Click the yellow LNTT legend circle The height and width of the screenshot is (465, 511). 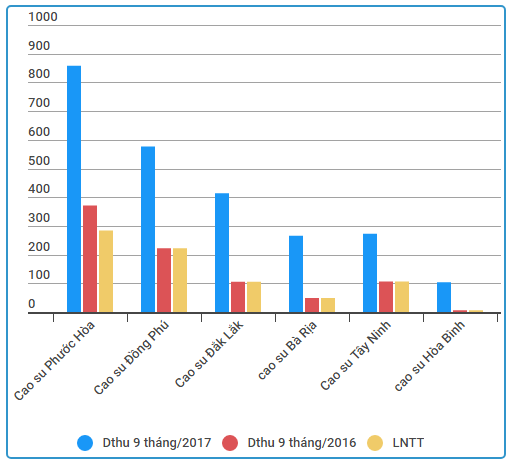(375, 443)
